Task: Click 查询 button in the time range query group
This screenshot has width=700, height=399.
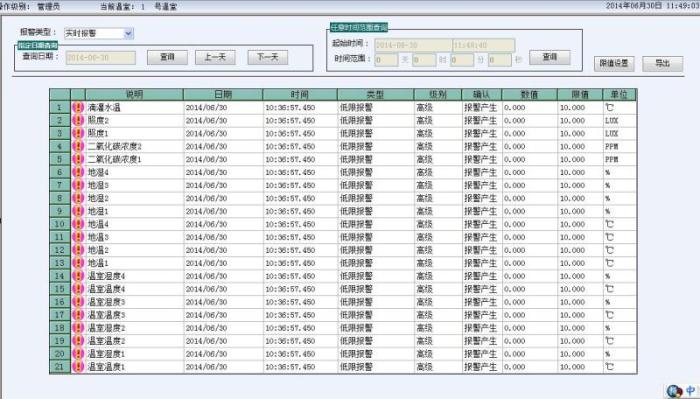Action: 550,57
